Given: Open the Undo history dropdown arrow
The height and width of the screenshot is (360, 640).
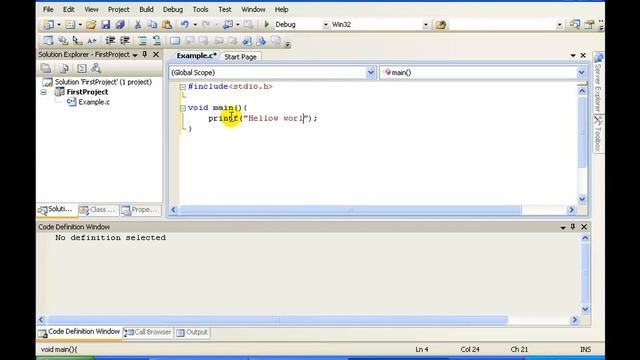Looking at the screenshot, I should coord(195,24).
